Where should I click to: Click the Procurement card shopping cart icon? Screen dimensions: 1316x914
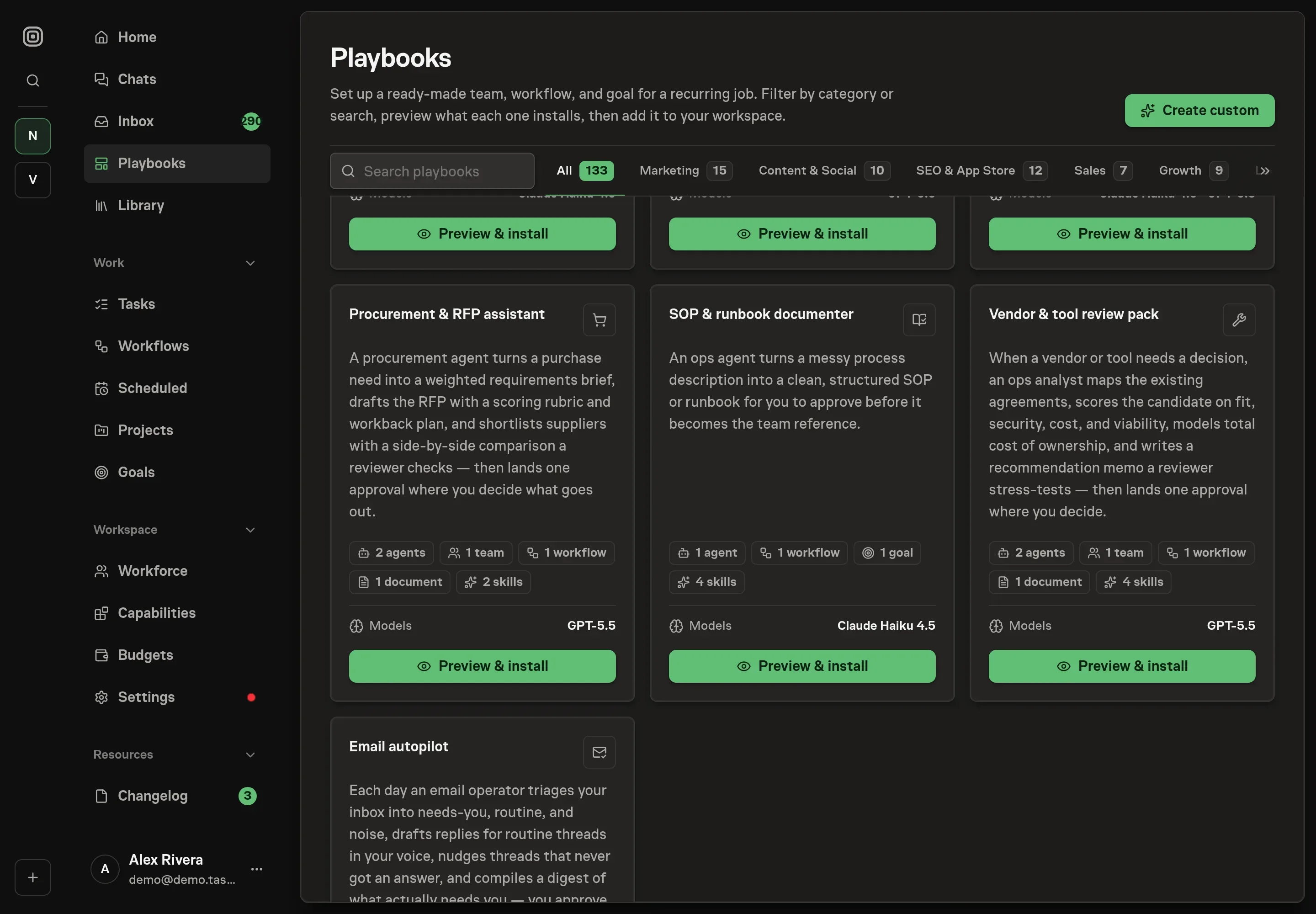point(599,320)
